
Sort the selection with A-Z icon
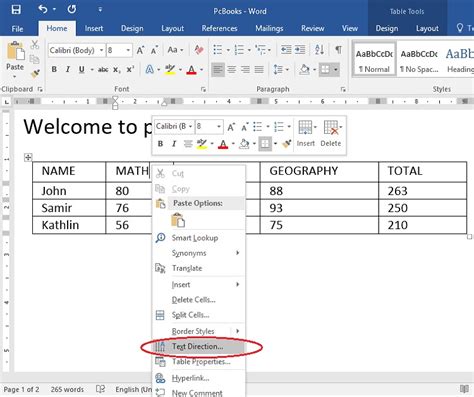pyautogui.click(x=319, y=50)
